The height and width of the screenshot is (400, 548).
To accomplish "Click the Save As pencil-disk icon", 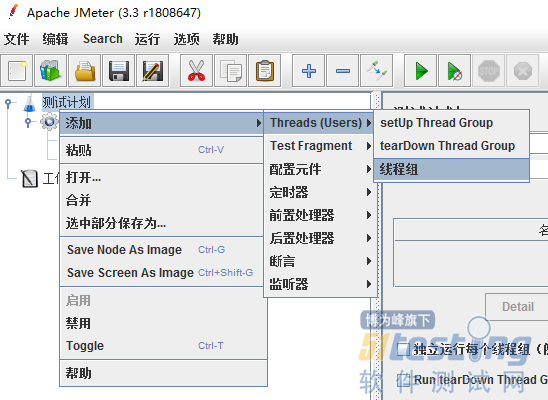I will tap(153, 71).
